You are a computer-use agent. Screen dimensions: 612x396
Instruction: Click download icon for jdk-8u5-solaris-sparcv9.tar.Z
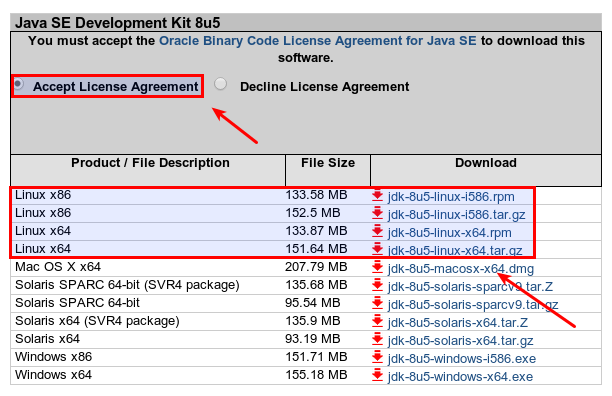[377, 285]
